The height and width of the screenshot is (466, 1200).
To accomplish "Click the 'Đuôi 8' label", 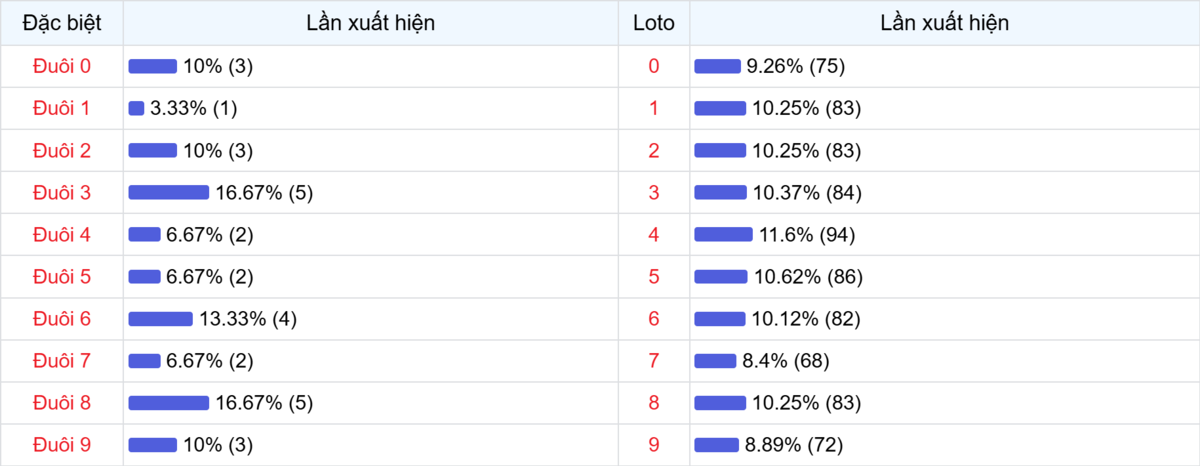I will point(62,403).
